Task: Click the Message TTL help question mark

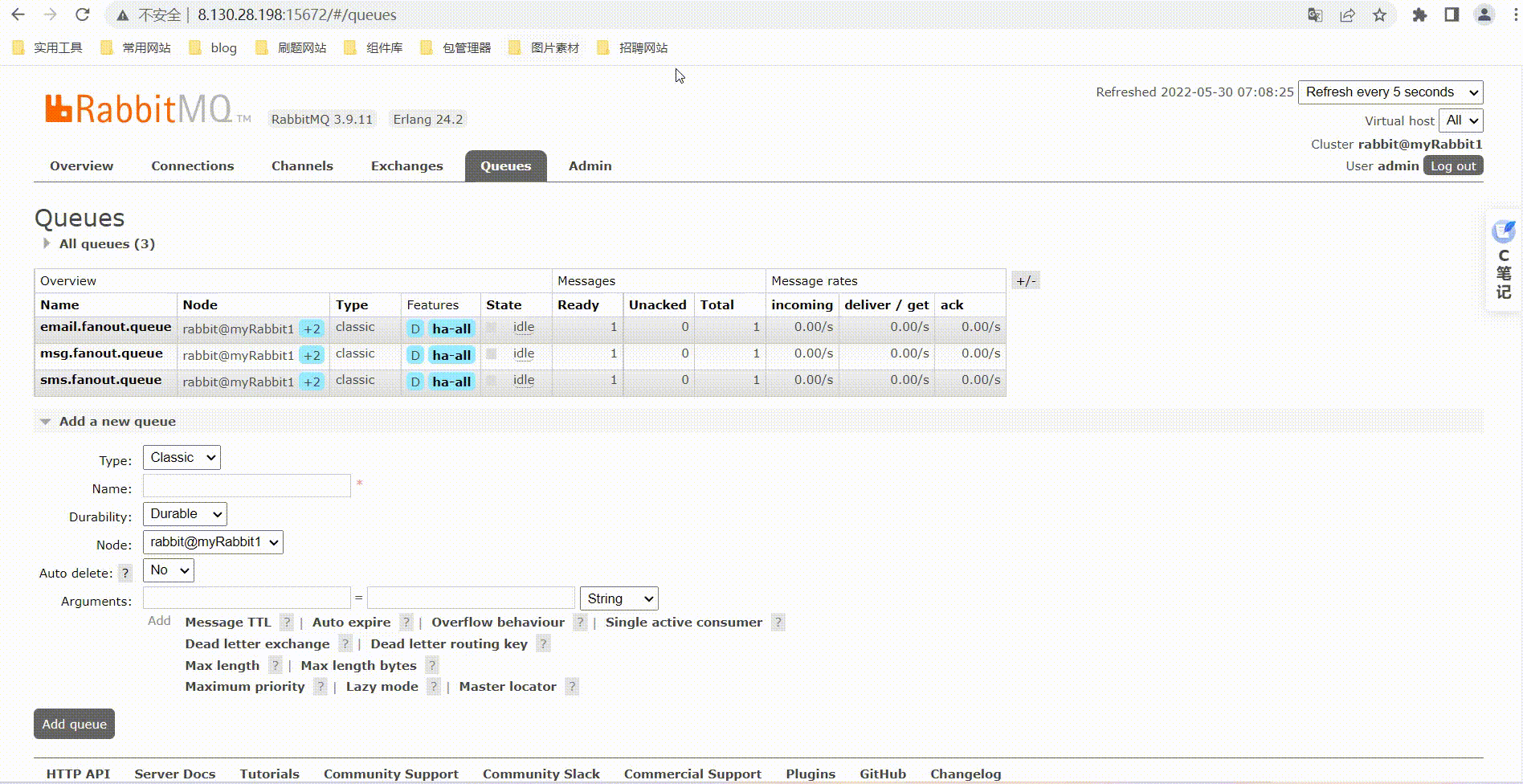Action: point(287,623)
